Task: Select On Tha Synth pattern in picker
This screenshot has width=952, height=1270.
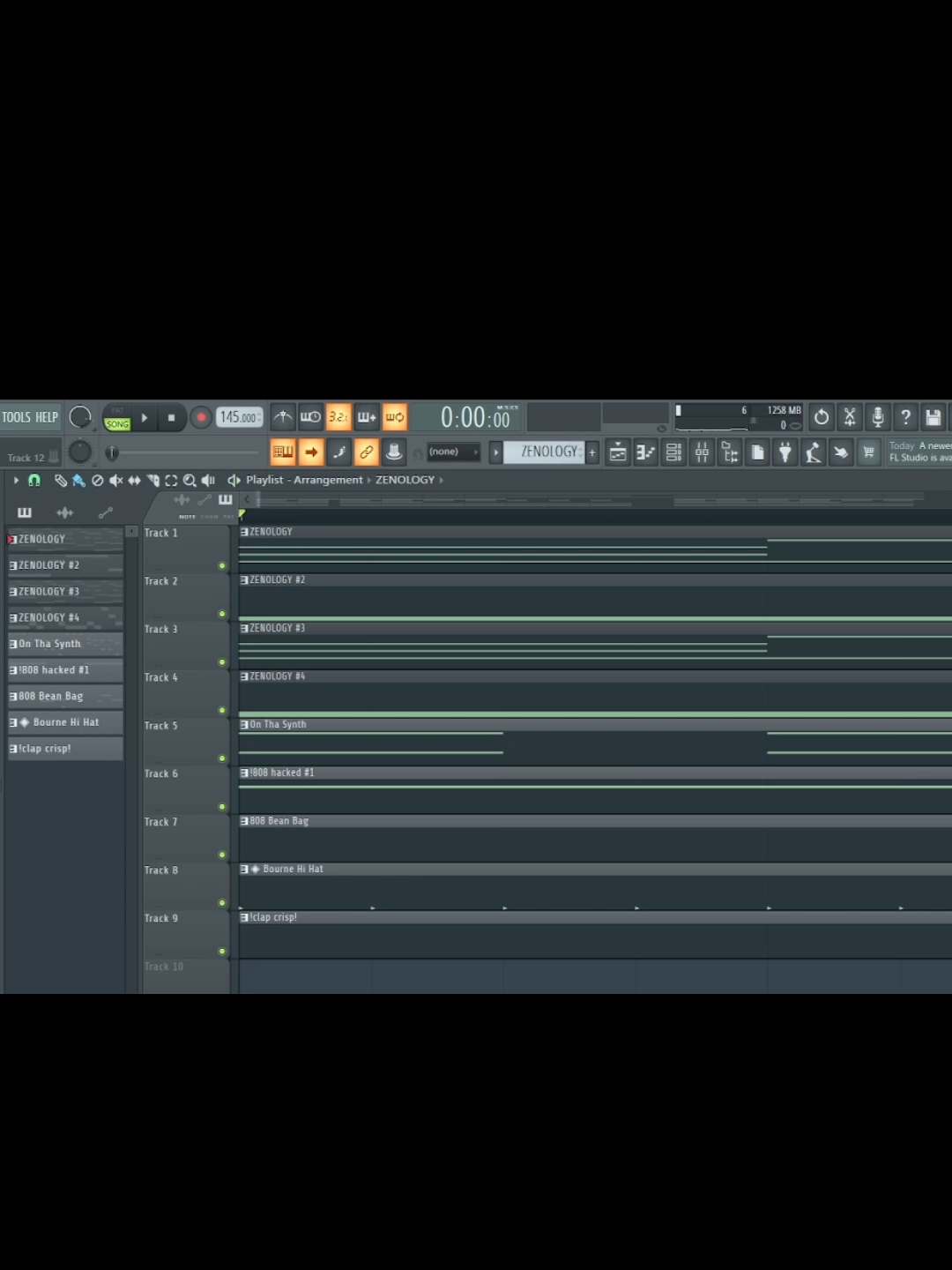Action: tap(65, 644)
